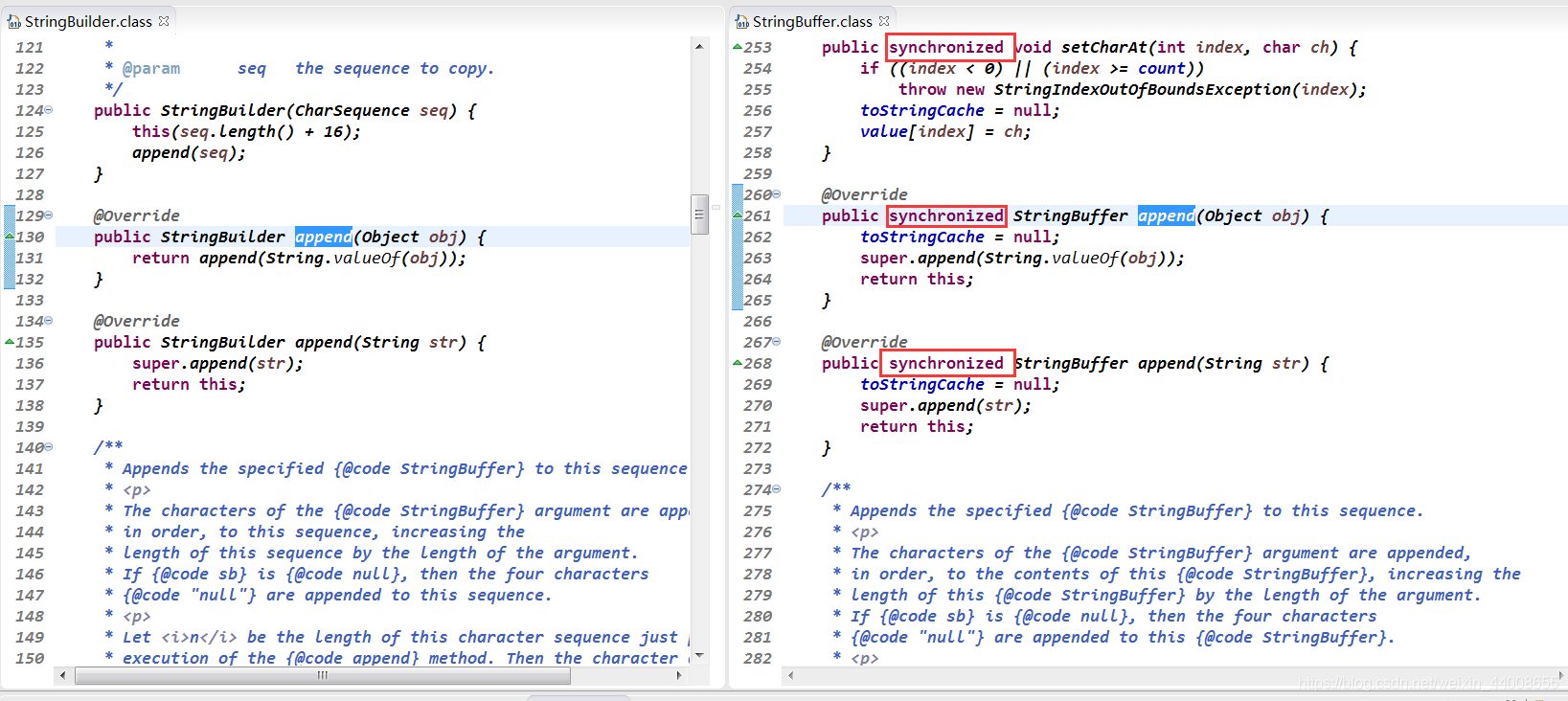The image size is (1568, 701).
Task: Click 'append(String str)' in StringBuilder line 135
Action: tap(381, 342)
